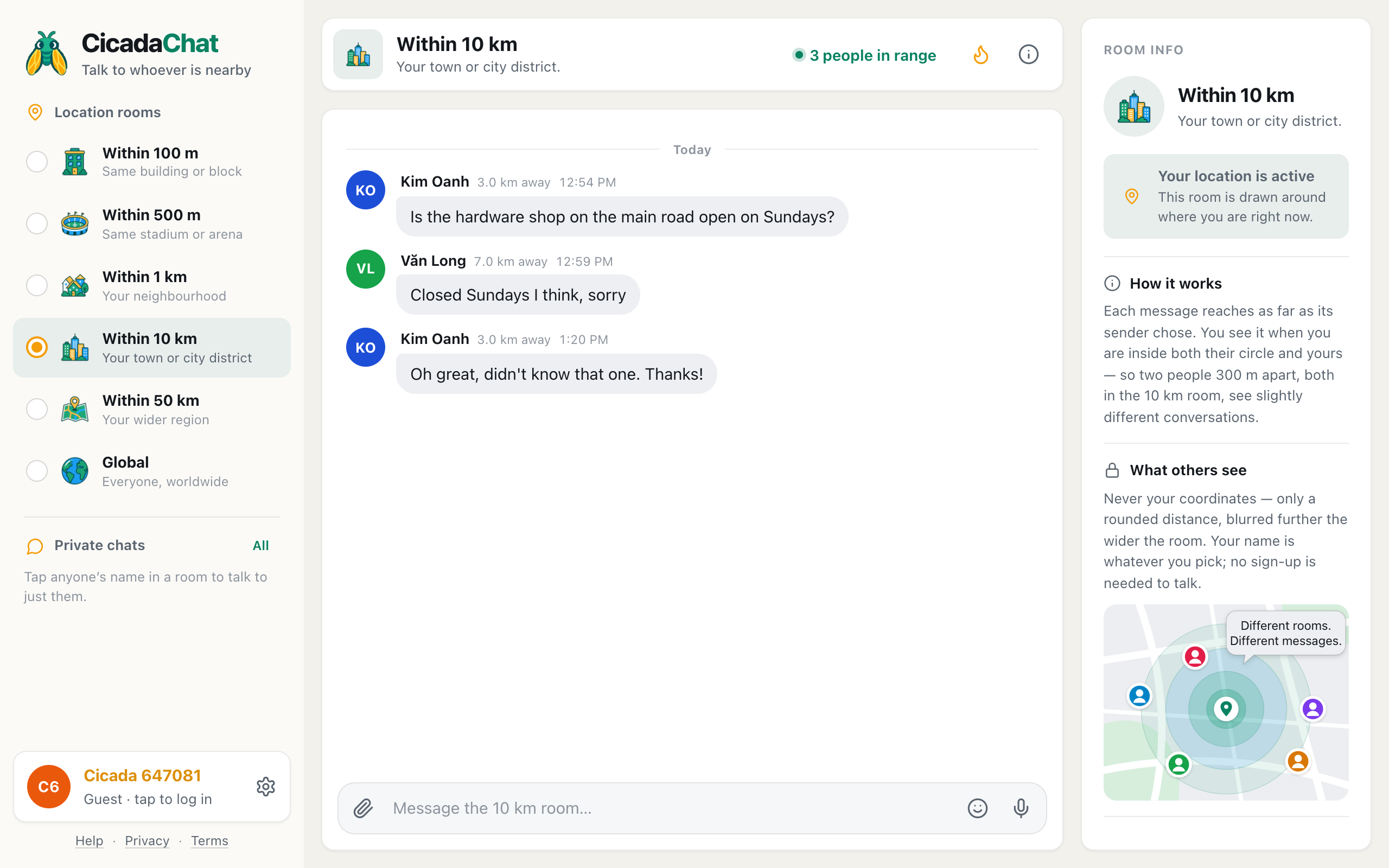
Task: Click the KO avatar at 1:20 PM
Action: [x=366, y=347]
